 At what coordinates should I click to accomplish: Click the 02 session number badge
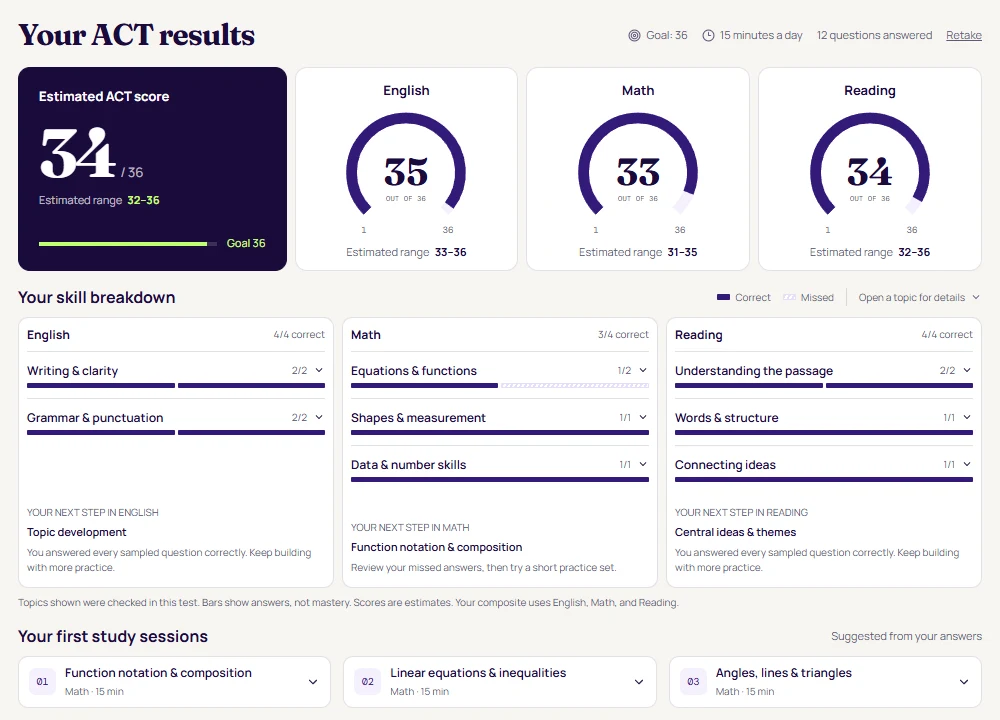click(368, 682)
